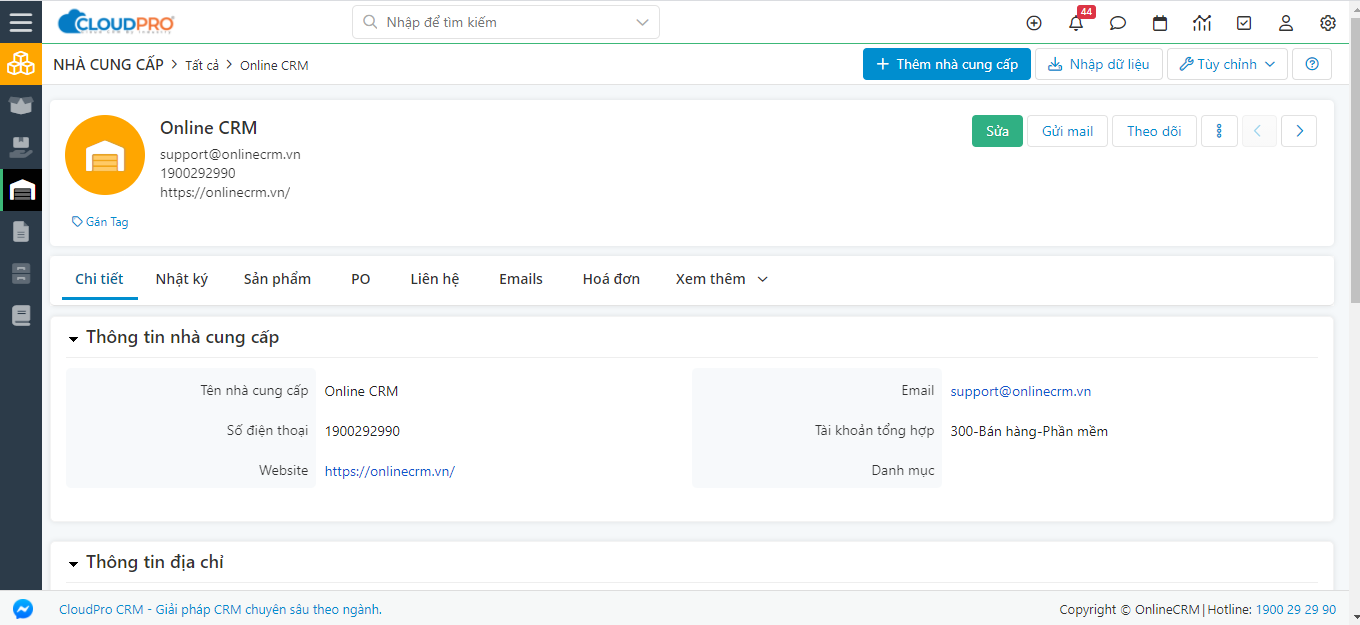Switch to the Emails tab
The image size is (1360, 625).
tap(521, 279)
